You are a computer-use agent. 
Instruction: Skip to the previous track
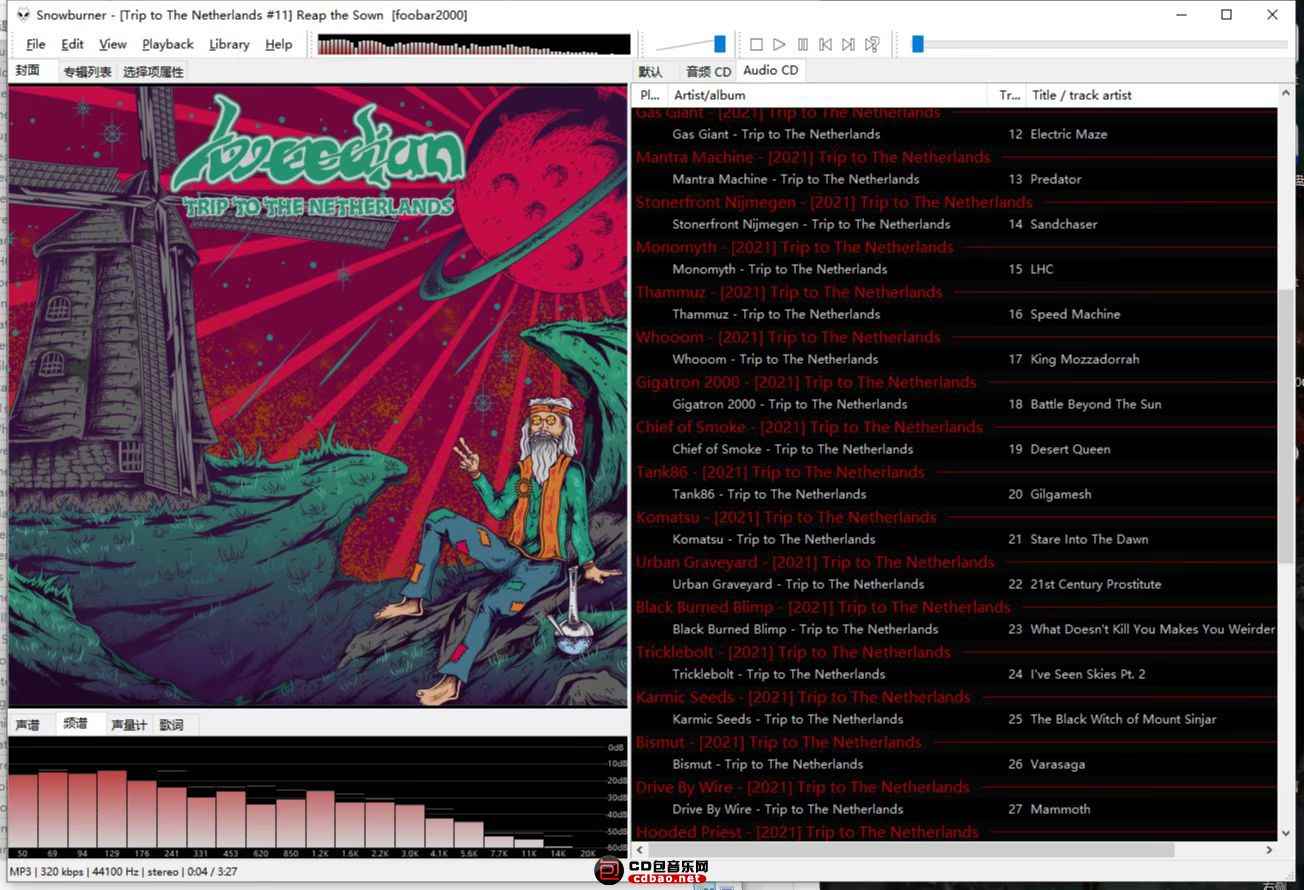(x=825, y=44)
